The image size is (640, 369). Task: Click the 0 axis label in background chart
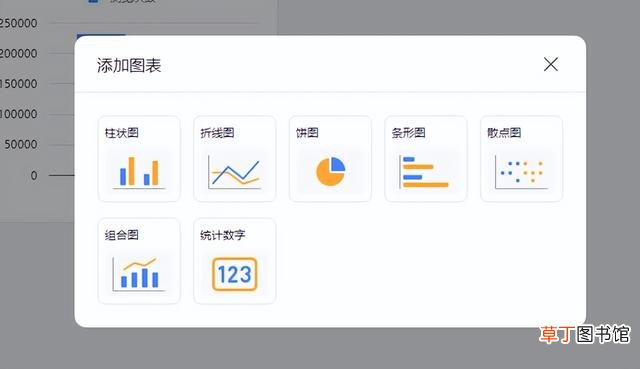pyautogui.click(x=34, y=176)
